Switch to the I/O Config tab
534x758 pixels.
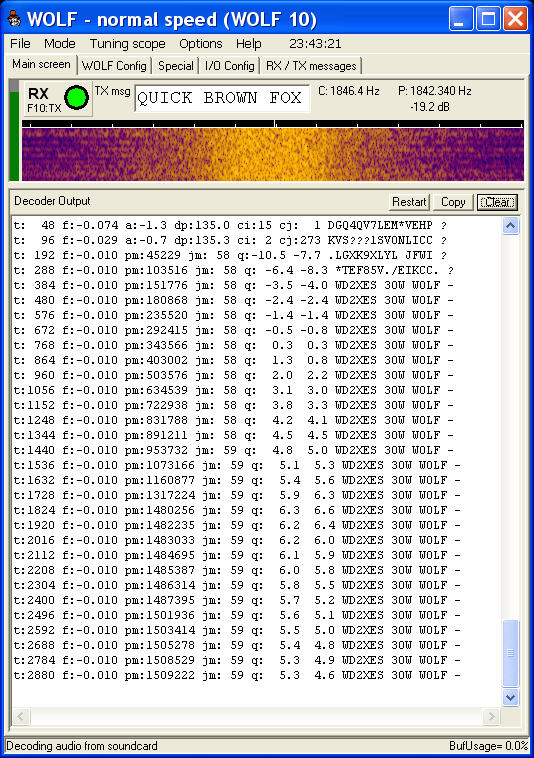click(x=230, y=66)
